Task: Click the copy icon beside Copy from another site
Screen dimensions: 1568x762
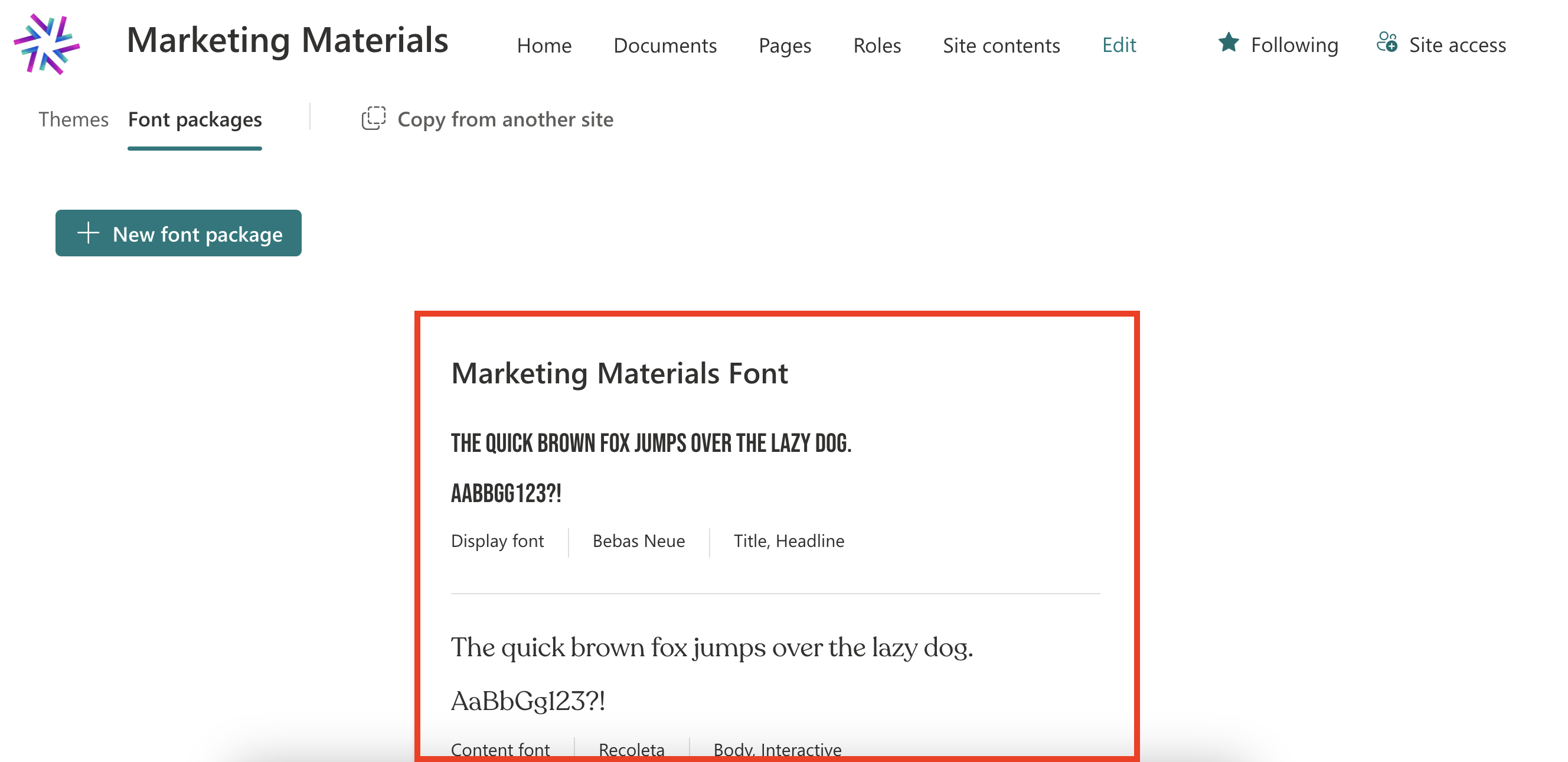Action: [373, 118]
